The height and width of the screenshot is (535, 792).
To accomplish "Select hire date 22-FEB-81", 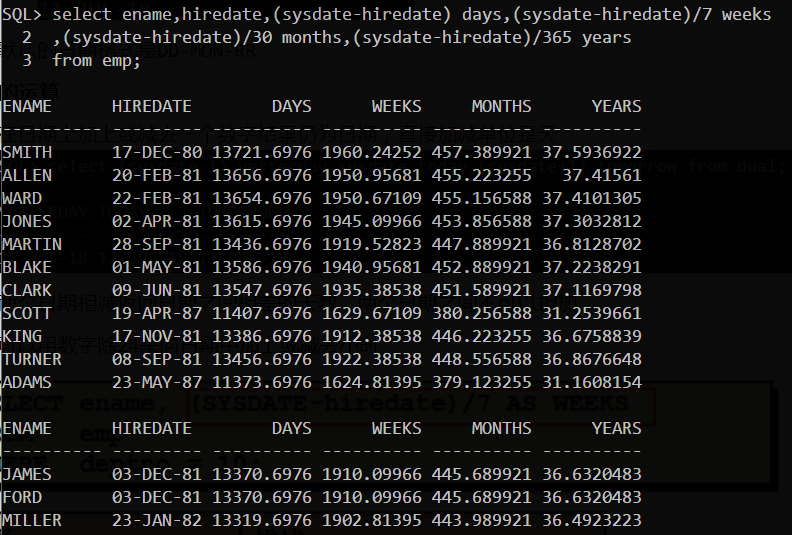I will coord(157,198).
